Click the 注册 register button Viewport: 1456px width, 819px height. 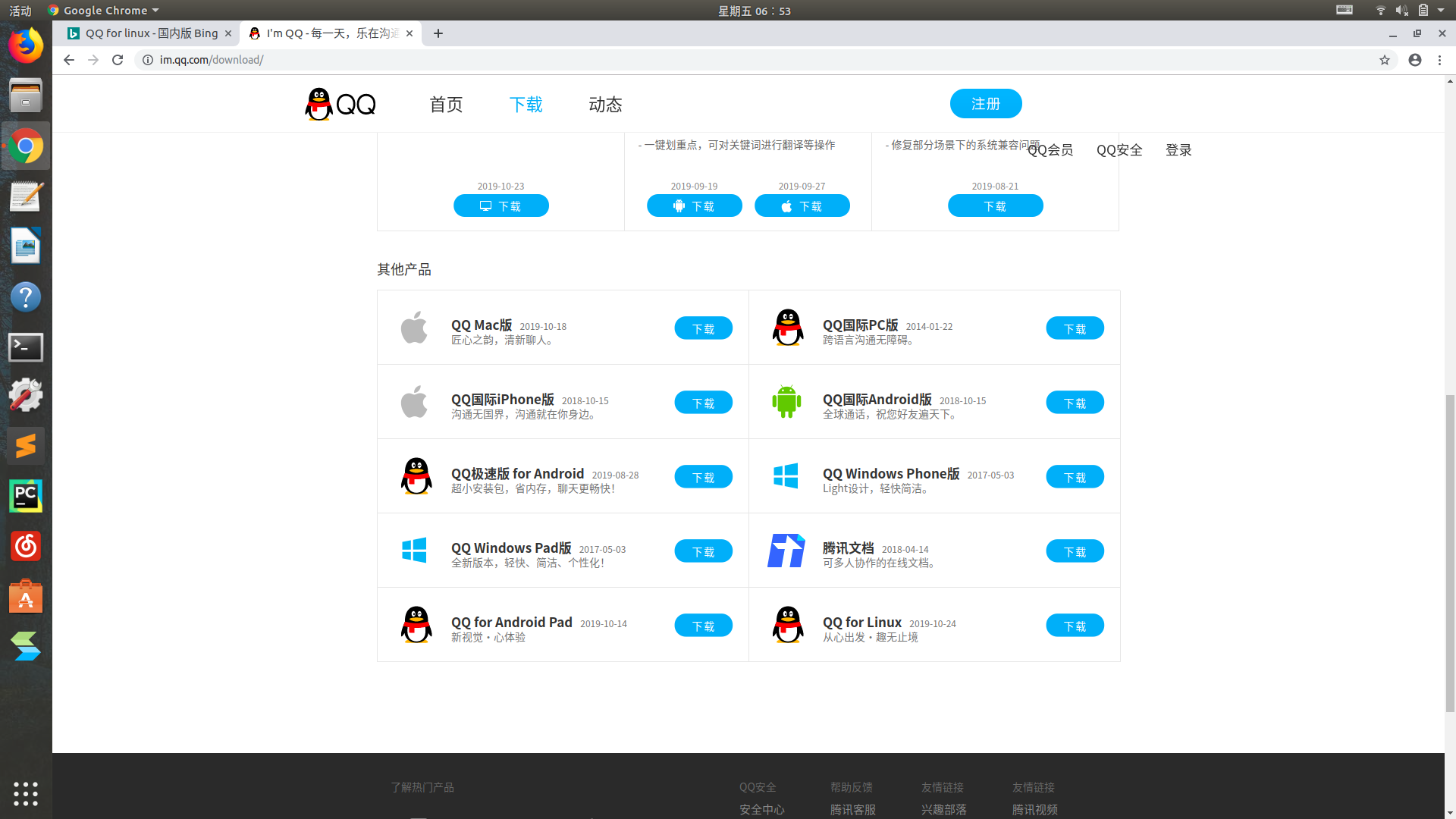click(x=985, y=104)
